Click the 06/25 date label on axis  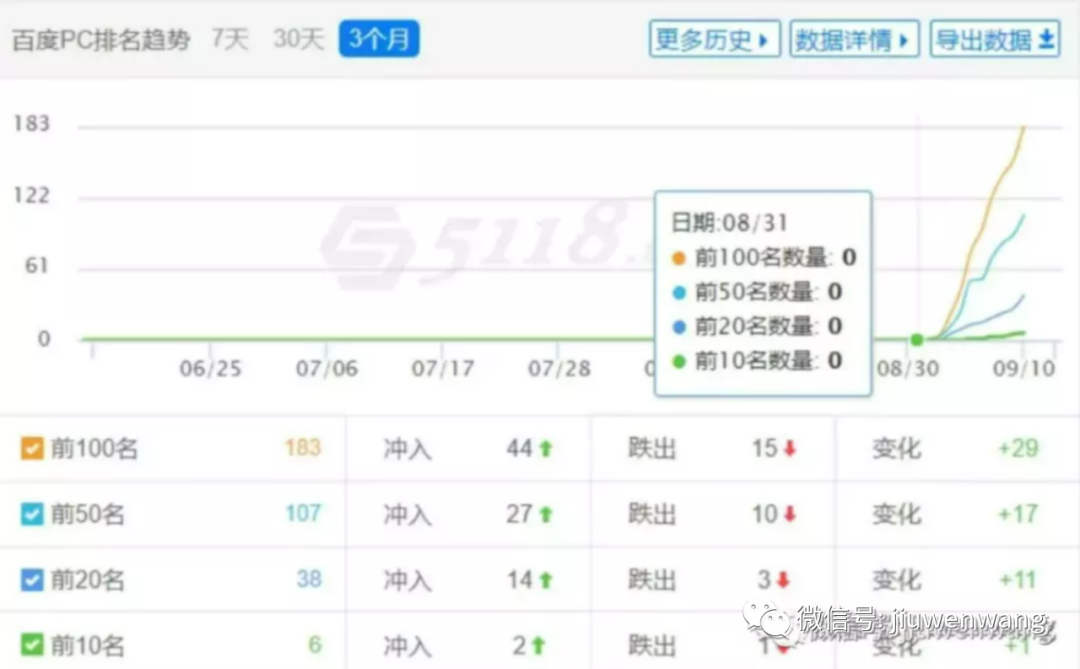[210, 369]
